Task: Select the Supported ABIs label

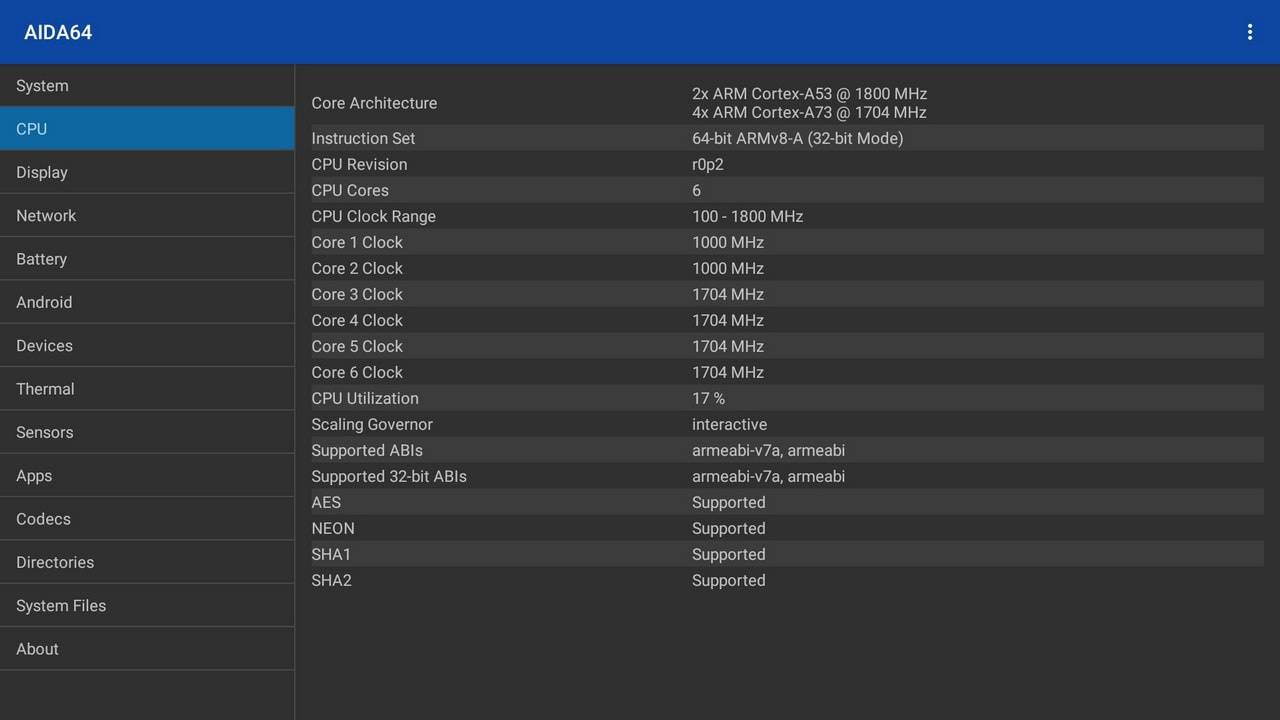Action: click(x=367, y=450)
